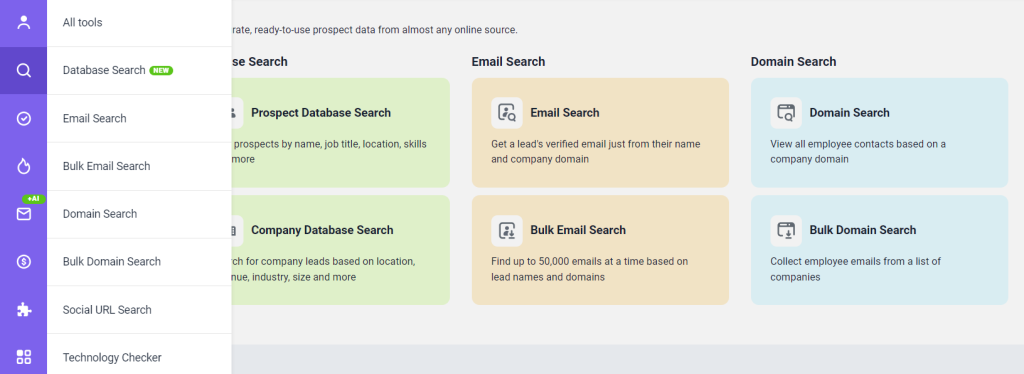This screenshot has width=1024, height=374.
Task: Select the magnifier search sidebar icon
Action: [x=24, y=70]
